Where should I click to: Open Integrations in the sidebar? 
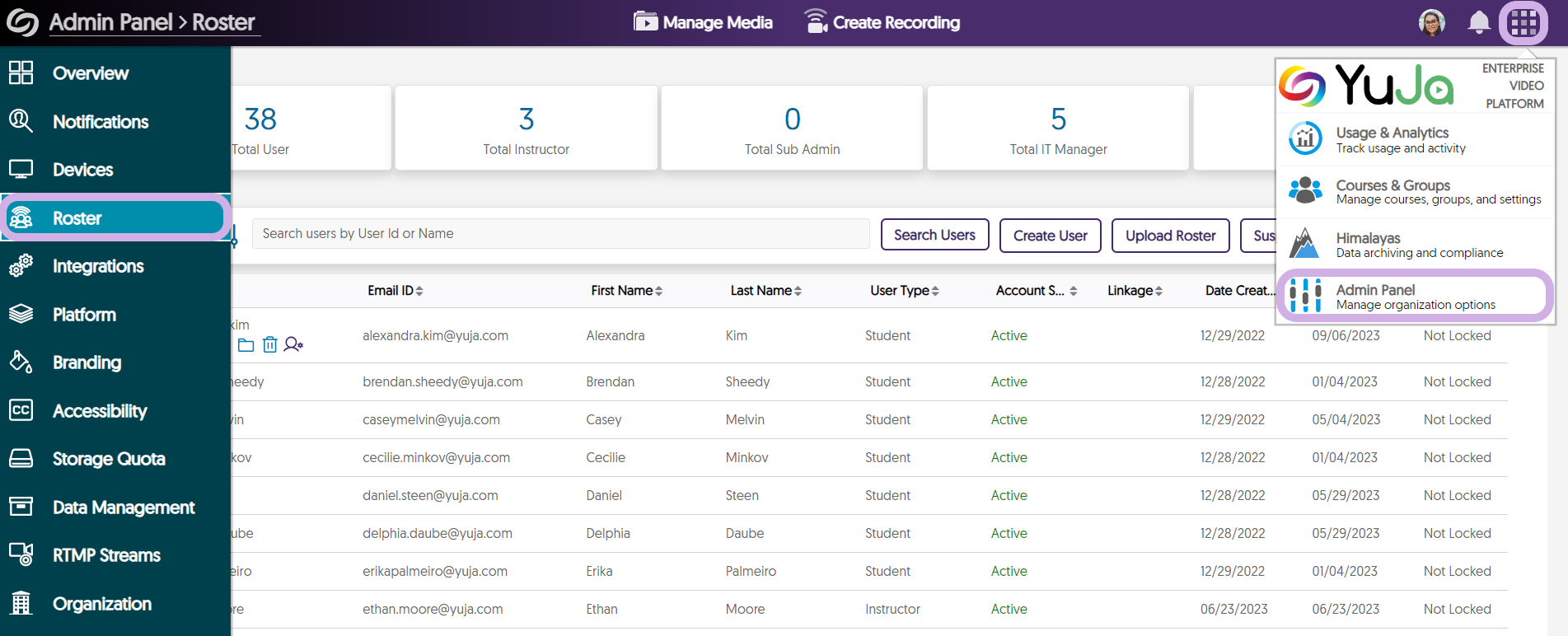98,266
